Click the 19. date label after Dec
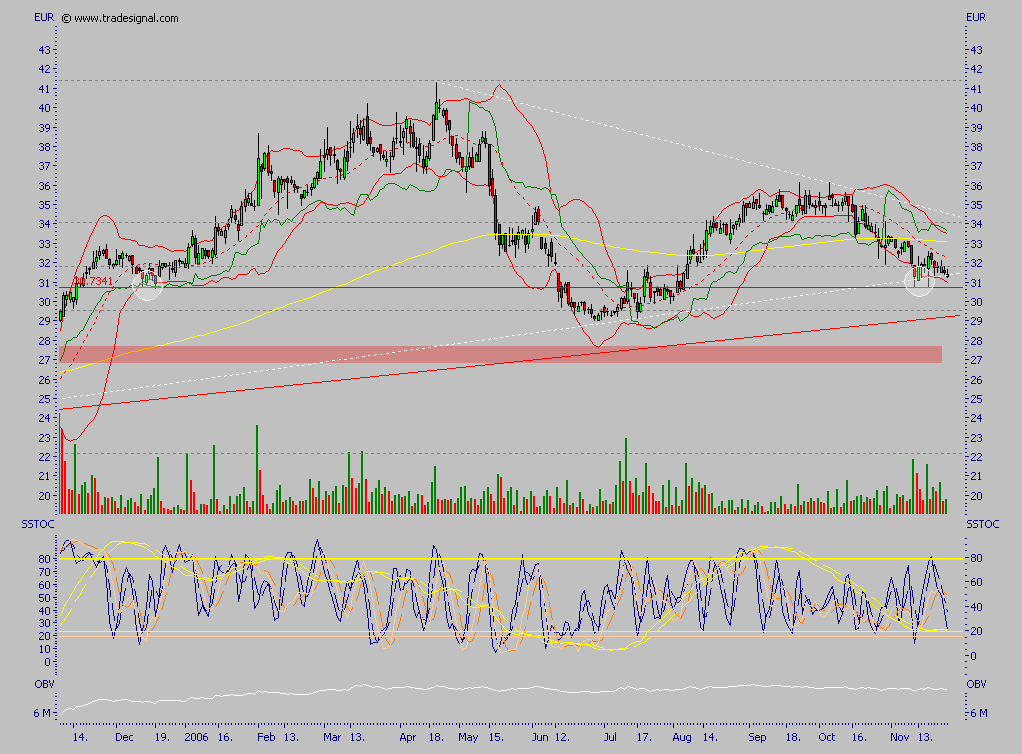Viewport: 1022px width, 754px height. coord(162,737)
